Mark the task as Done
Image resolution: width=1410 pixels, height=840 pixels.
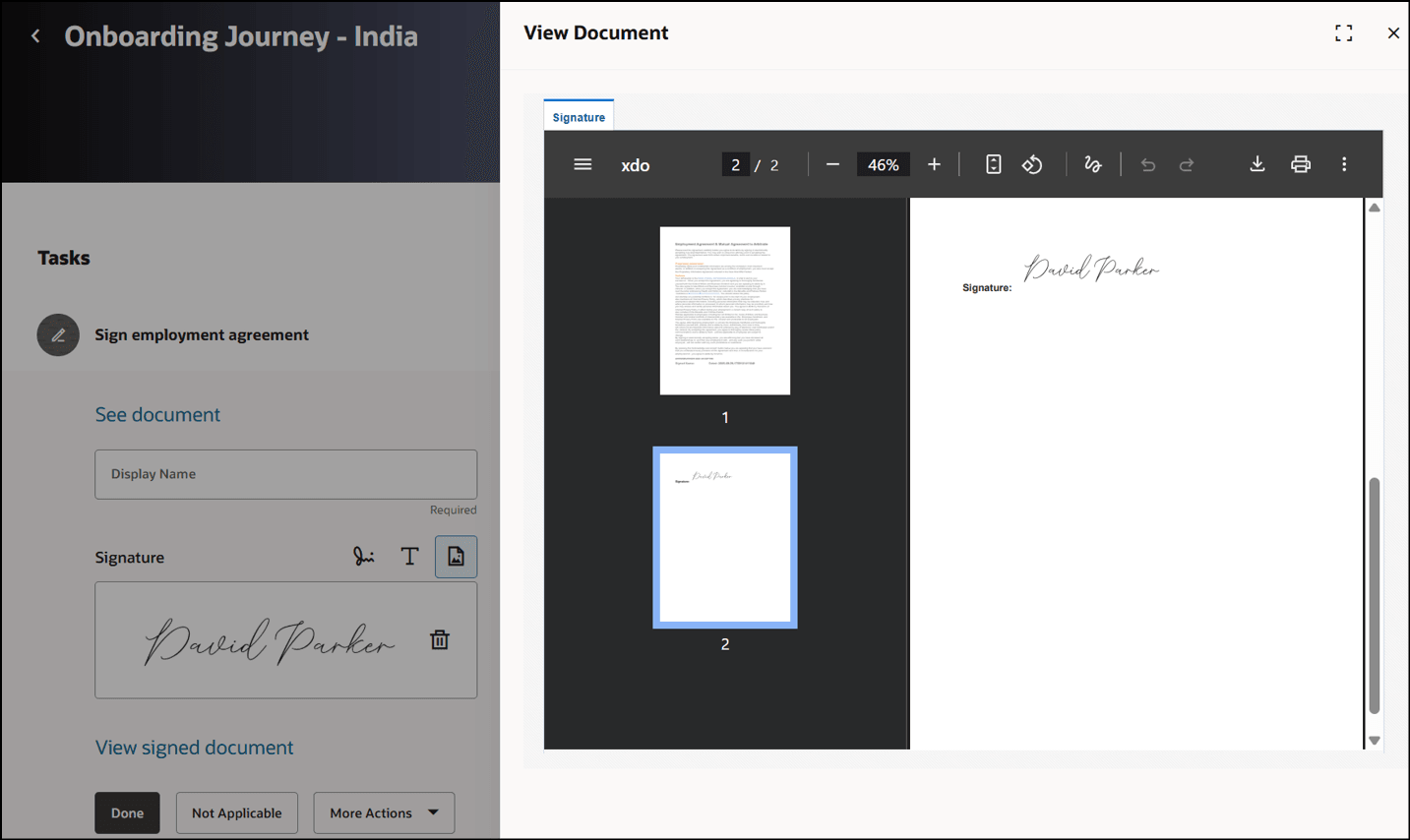(x=127, y=812)
